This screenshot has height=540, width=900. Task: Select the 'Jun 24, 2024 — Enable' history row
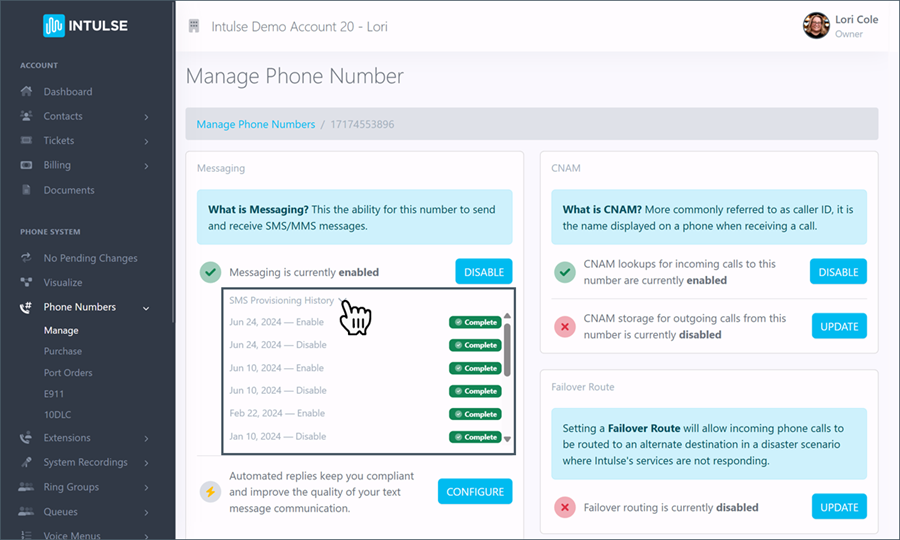[x=365, y=322]
